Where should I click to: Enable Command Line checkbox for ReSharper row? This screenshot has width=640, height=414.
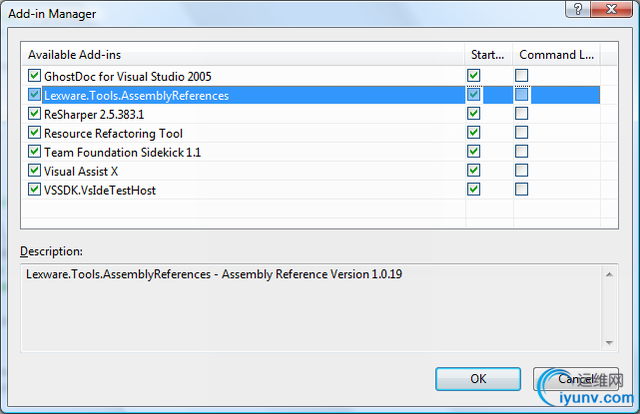[522, 114]
